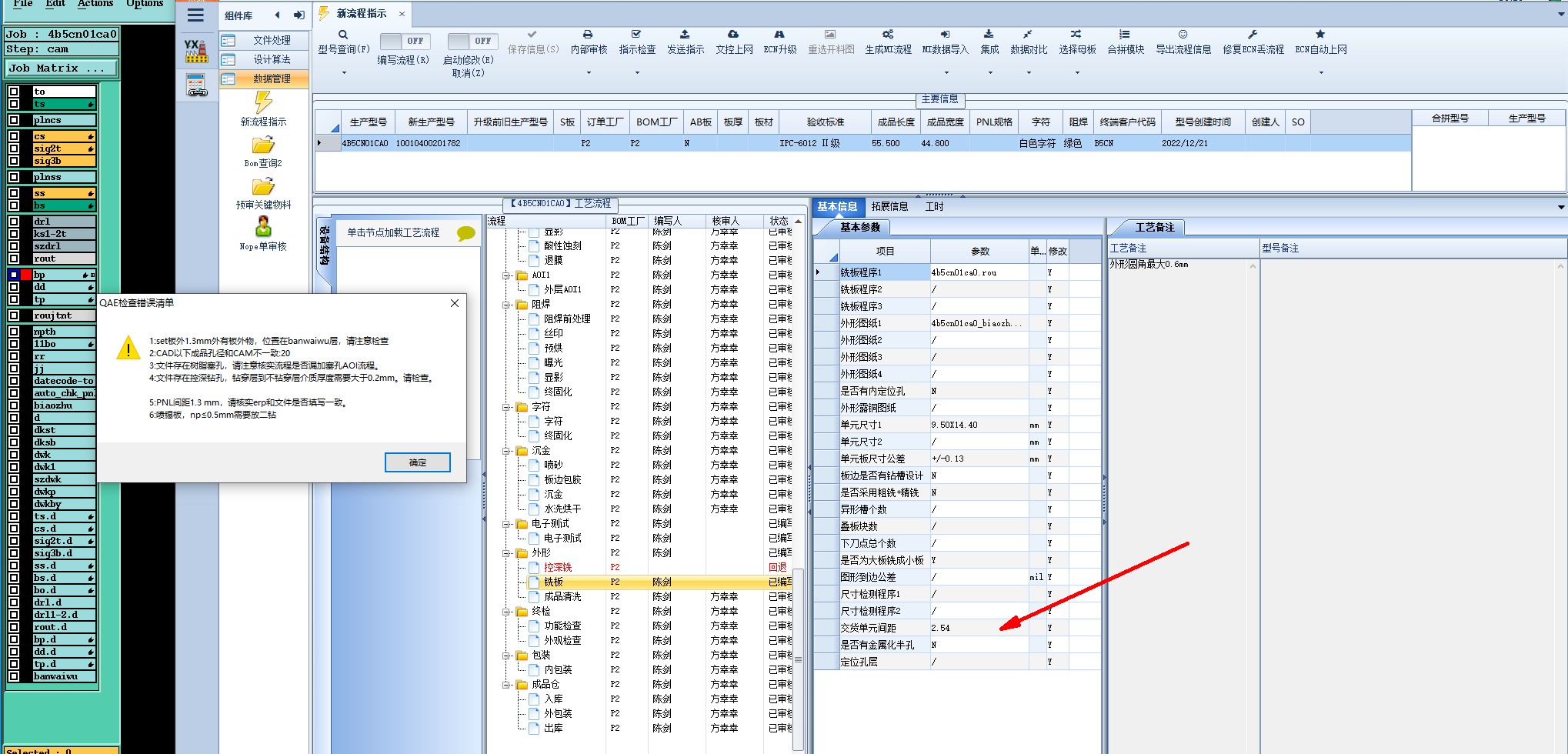Open dropdown arrow under 指示检查
1568x754 pixels.
pyautogui.click(x=637, y=73)
